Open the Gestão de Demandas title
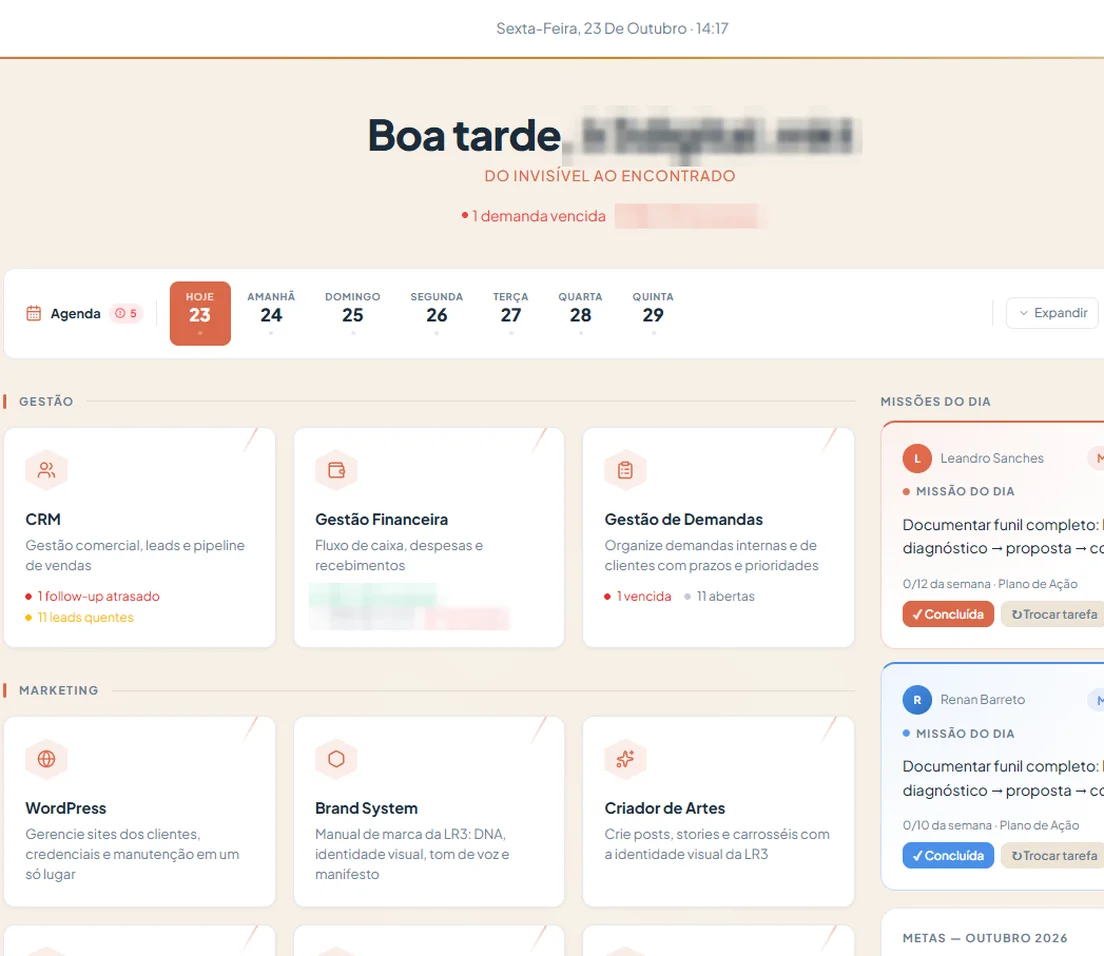 pos(684,520)
